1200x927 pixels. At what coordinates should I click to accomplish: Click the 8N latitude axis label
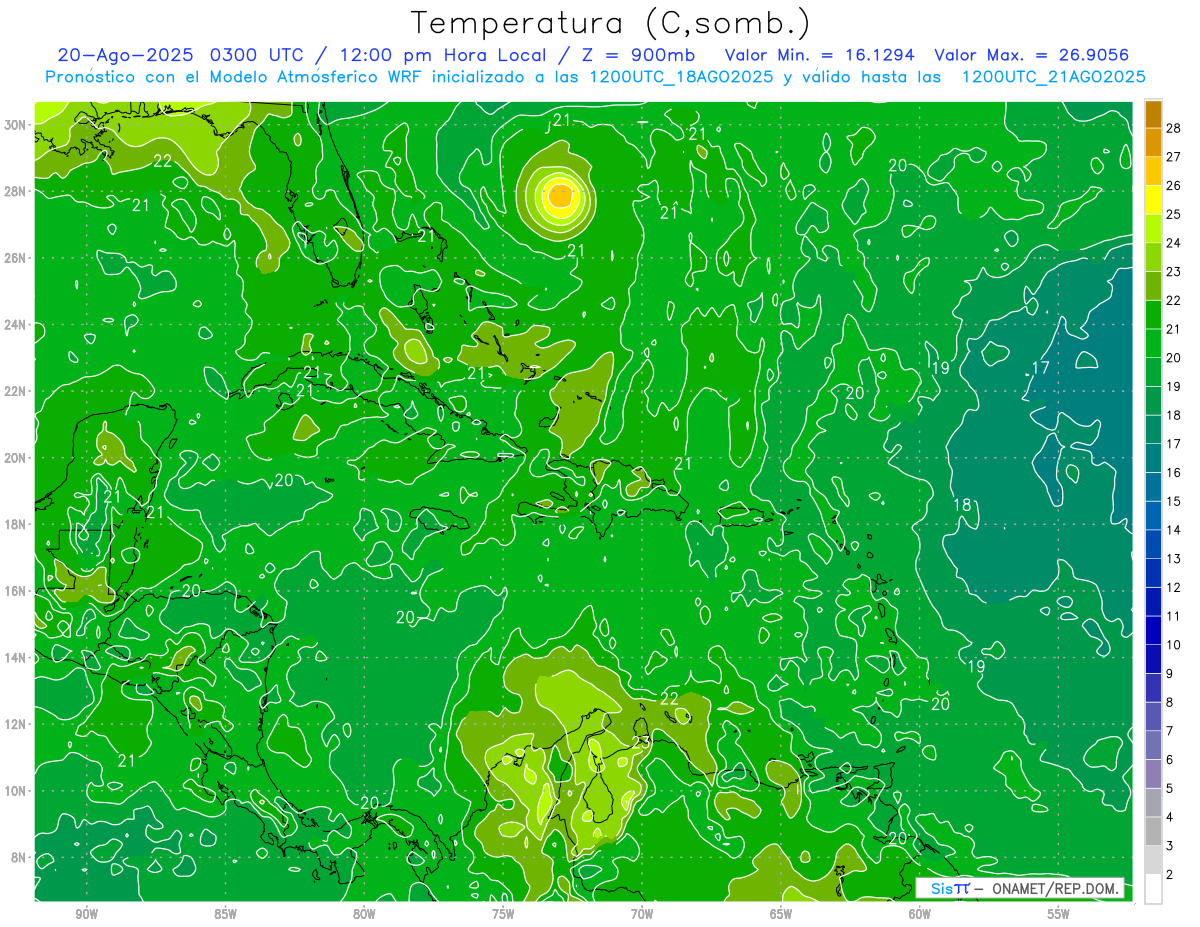[20, 858]
